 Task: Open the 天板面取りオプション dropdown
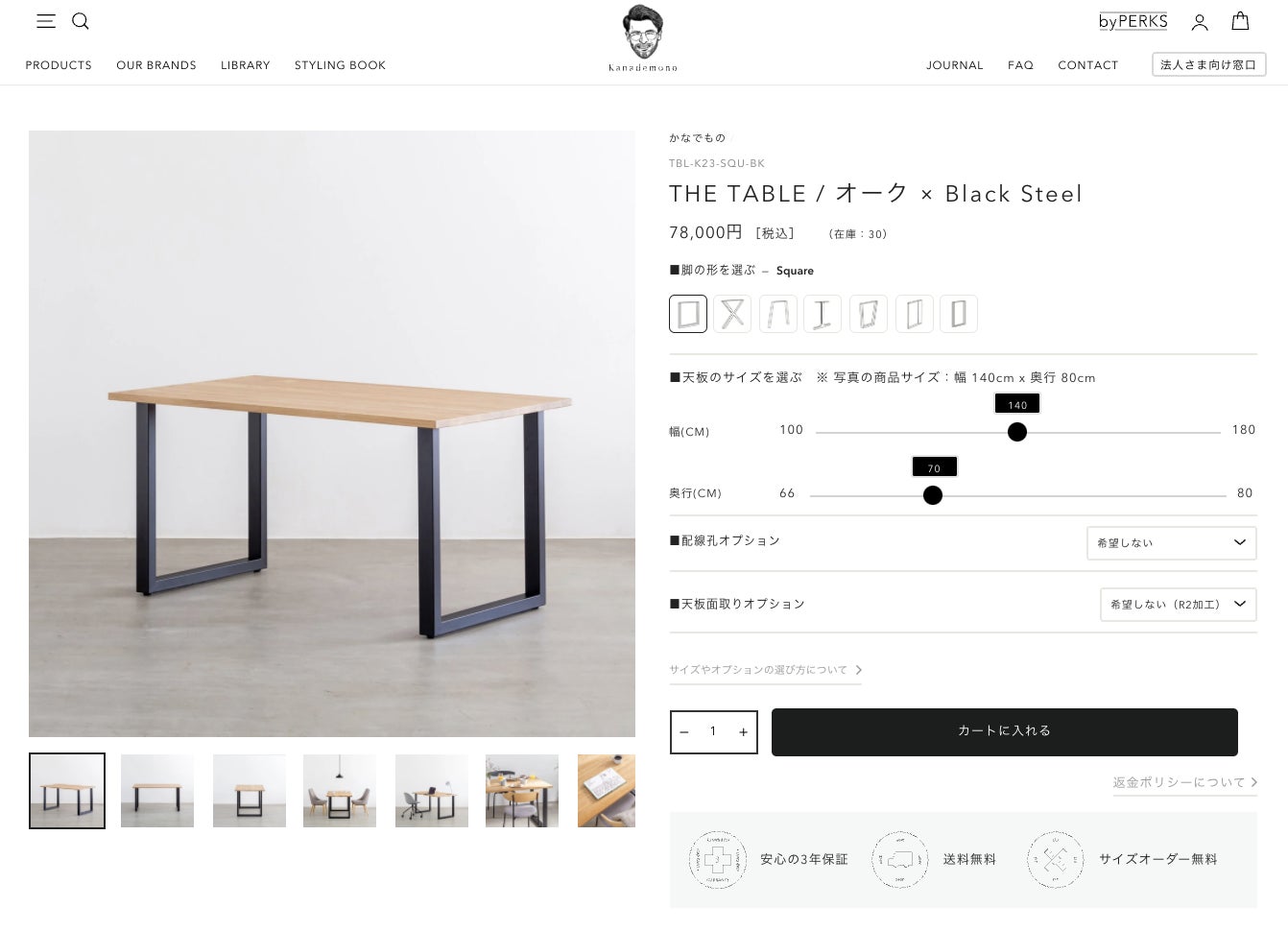[x=1178, y=605]
